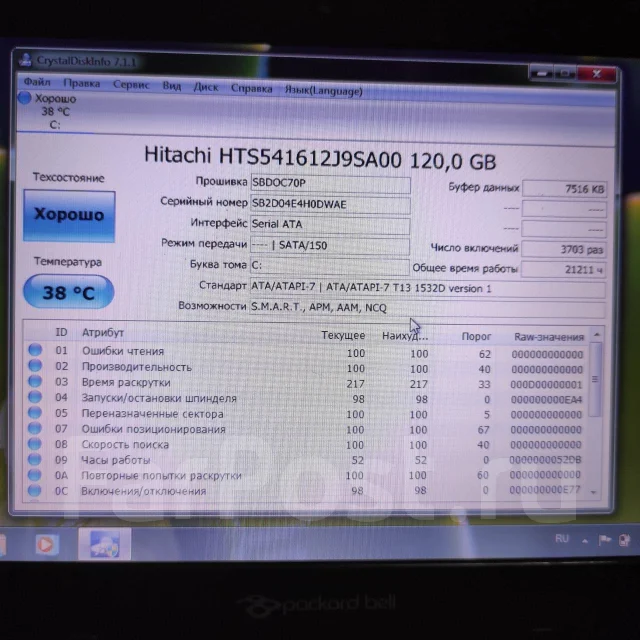Click status circle for Повторные попытки раскрутки

coord(35,475)
